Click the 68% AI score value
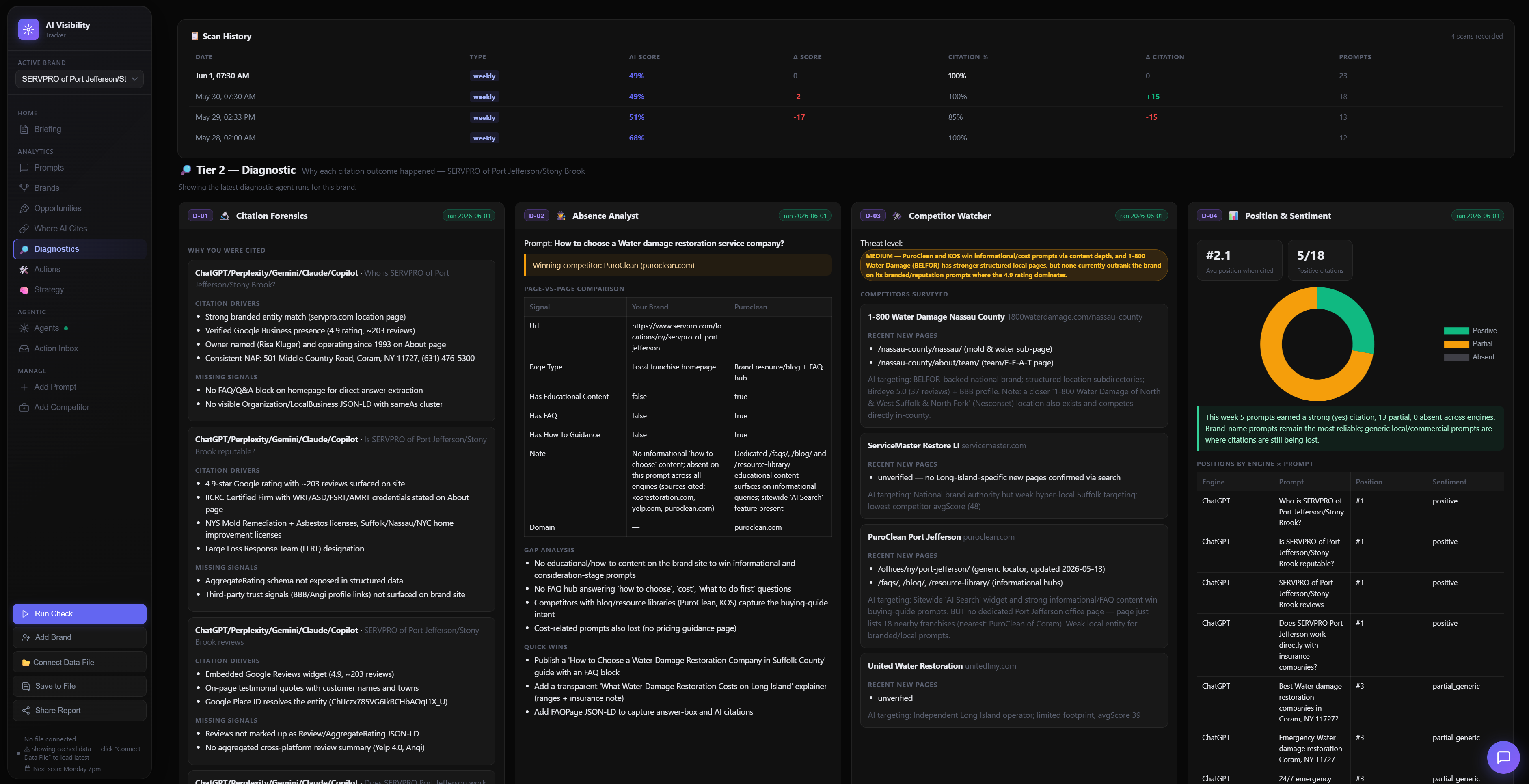This screenshot has width=1529, height=784. tap(636, 138)
